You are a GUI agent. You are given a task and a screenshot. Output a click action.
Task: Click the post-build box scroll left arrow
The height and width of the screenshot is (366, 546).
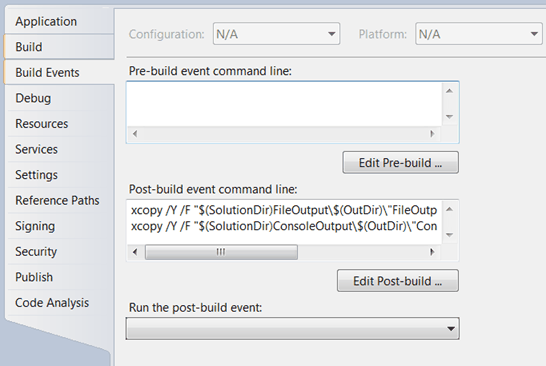135,252
